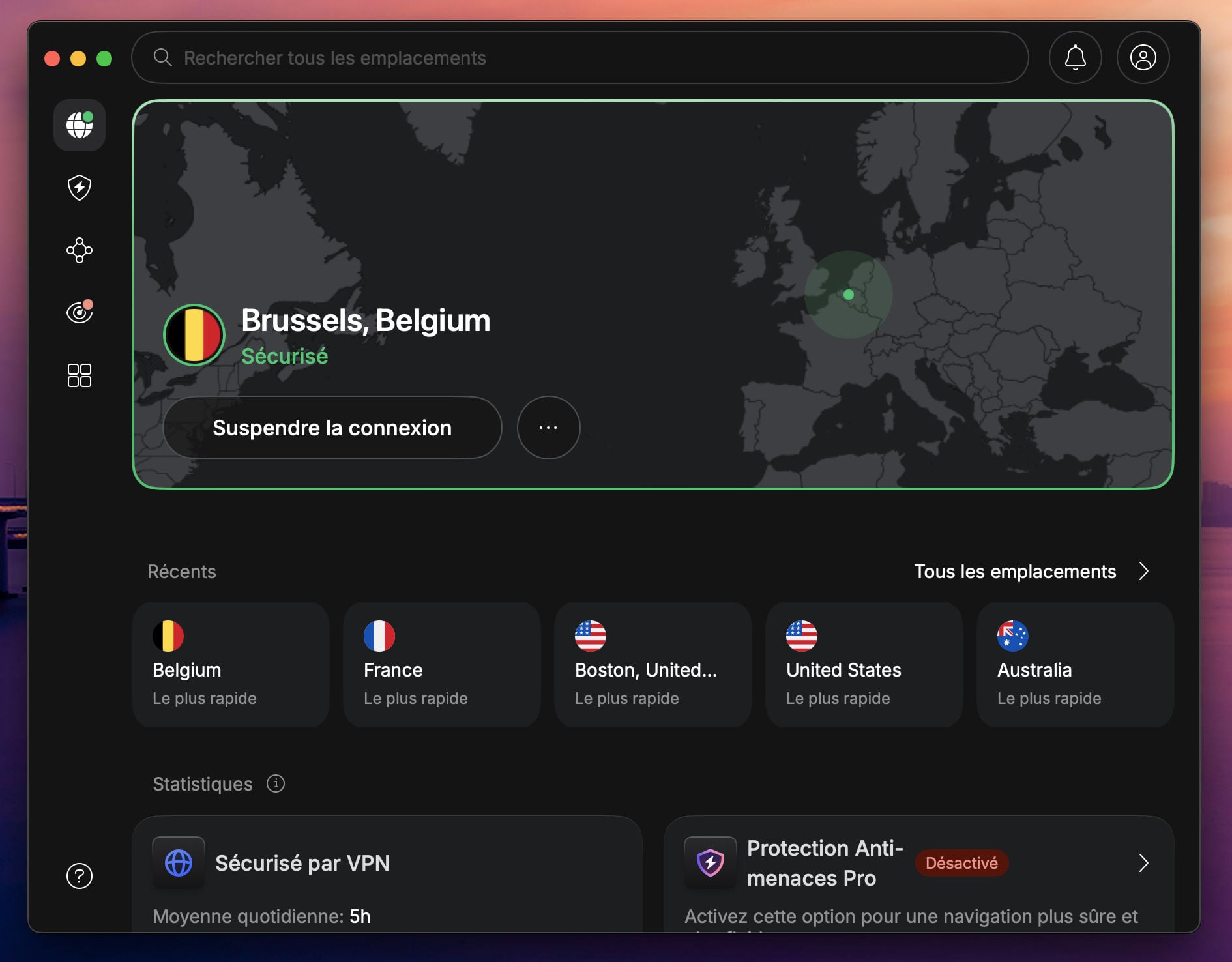Open more connection options with ellipsis button

[x=548, y=428]
